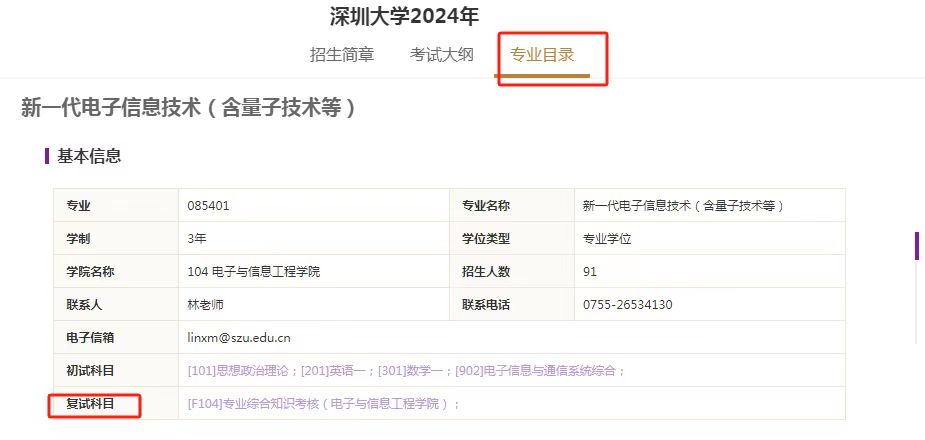Select the 专业目录 tab
Screen dimensions: 925x440
coord(543,55)
